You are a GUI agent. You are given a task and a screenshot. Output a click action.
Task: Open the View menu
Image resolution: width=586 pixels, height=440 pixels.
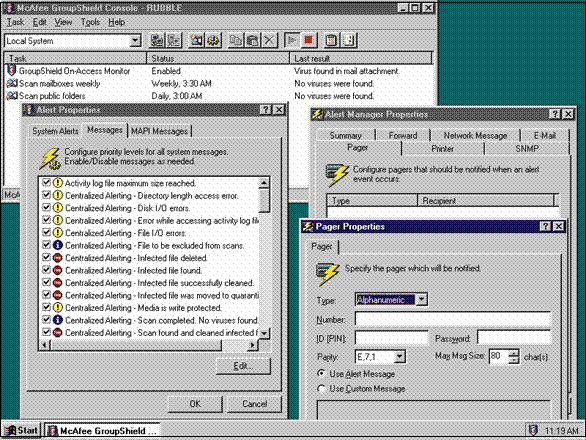[63, 22]
